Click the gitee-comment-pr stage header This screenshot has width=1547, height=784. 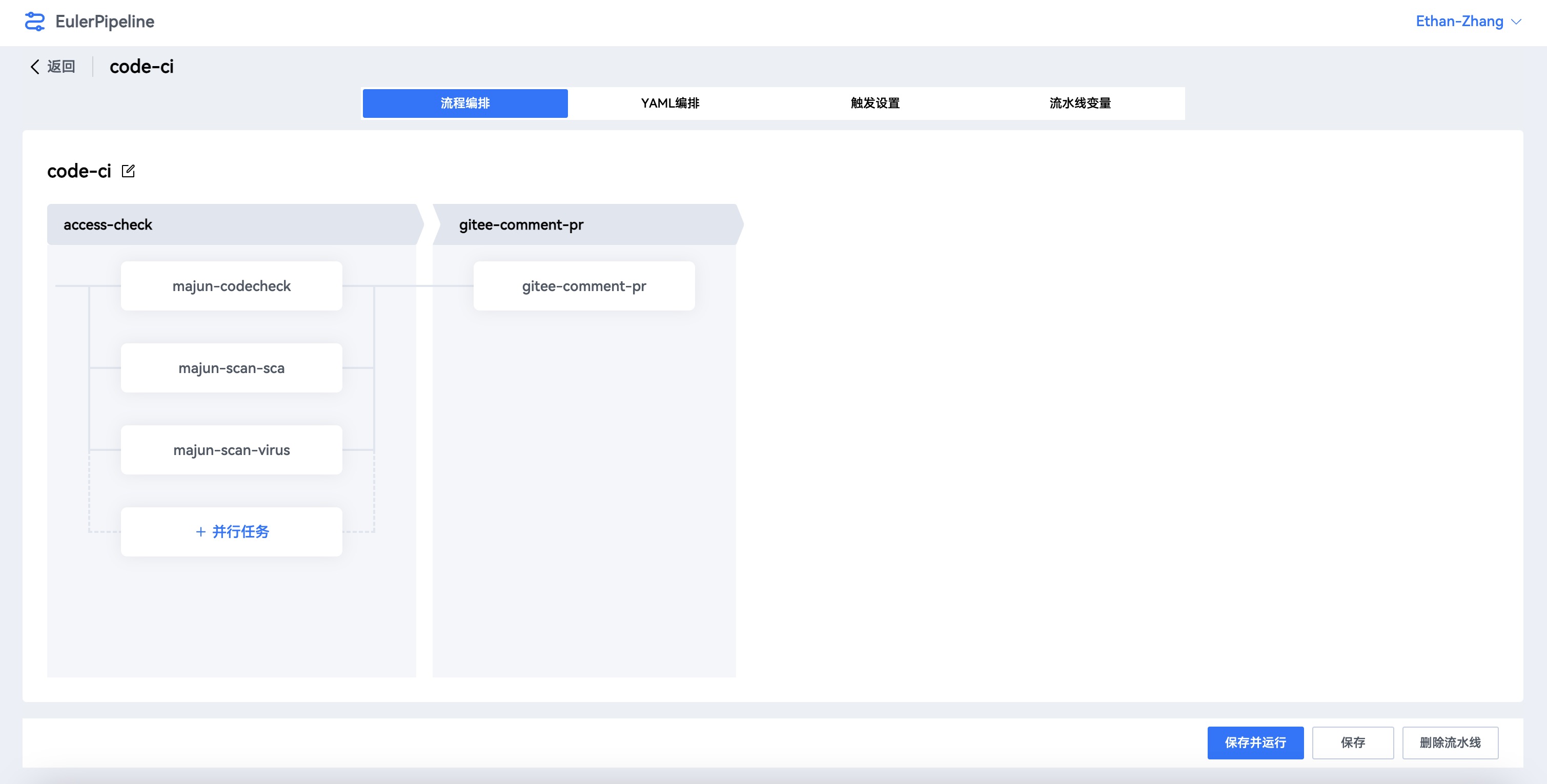[x=584, y=224]
